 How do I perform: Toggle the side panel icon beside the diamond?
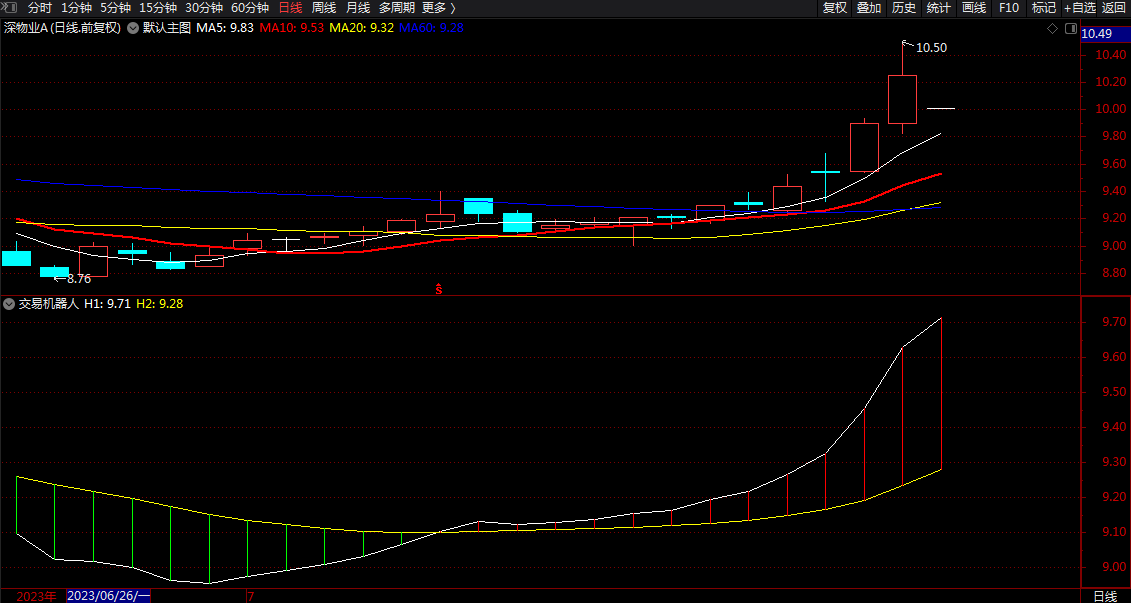[1071, 29]
